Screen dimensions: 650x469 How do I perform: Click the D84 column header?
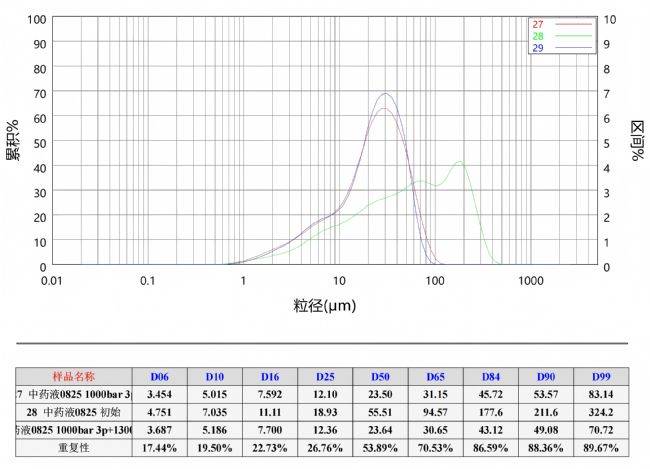(491, 377)
